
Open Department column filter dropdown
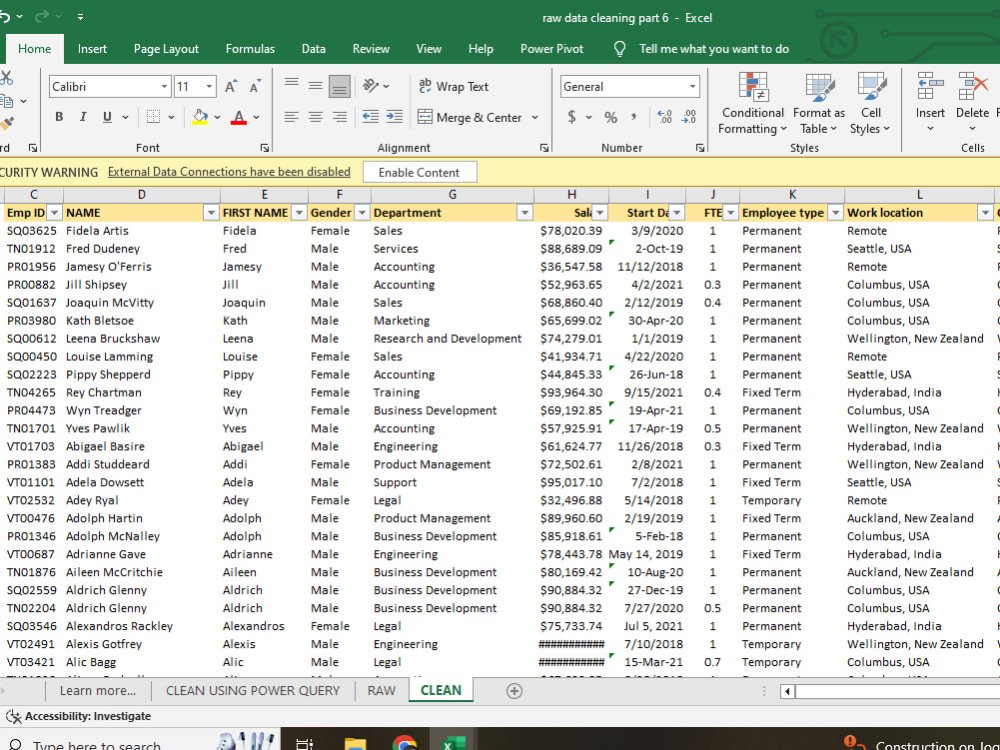pyautogui.click(x=524, y=213)
